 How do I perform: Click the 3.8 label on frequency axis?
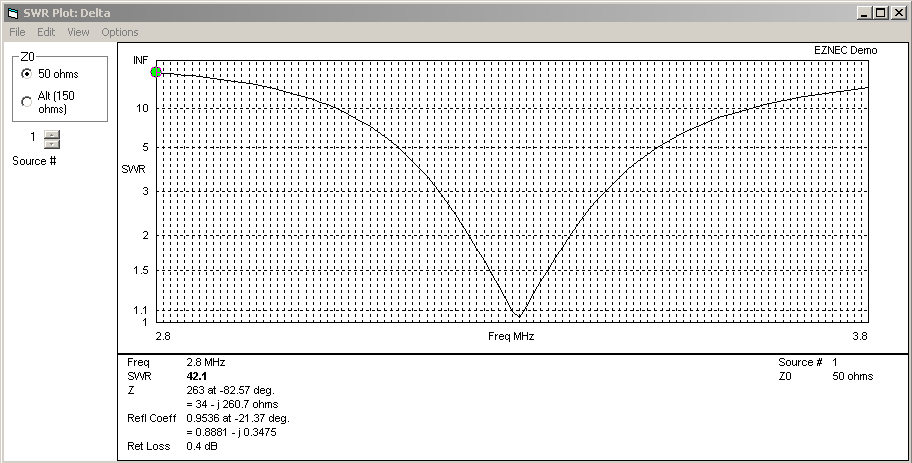coord(857,337)
